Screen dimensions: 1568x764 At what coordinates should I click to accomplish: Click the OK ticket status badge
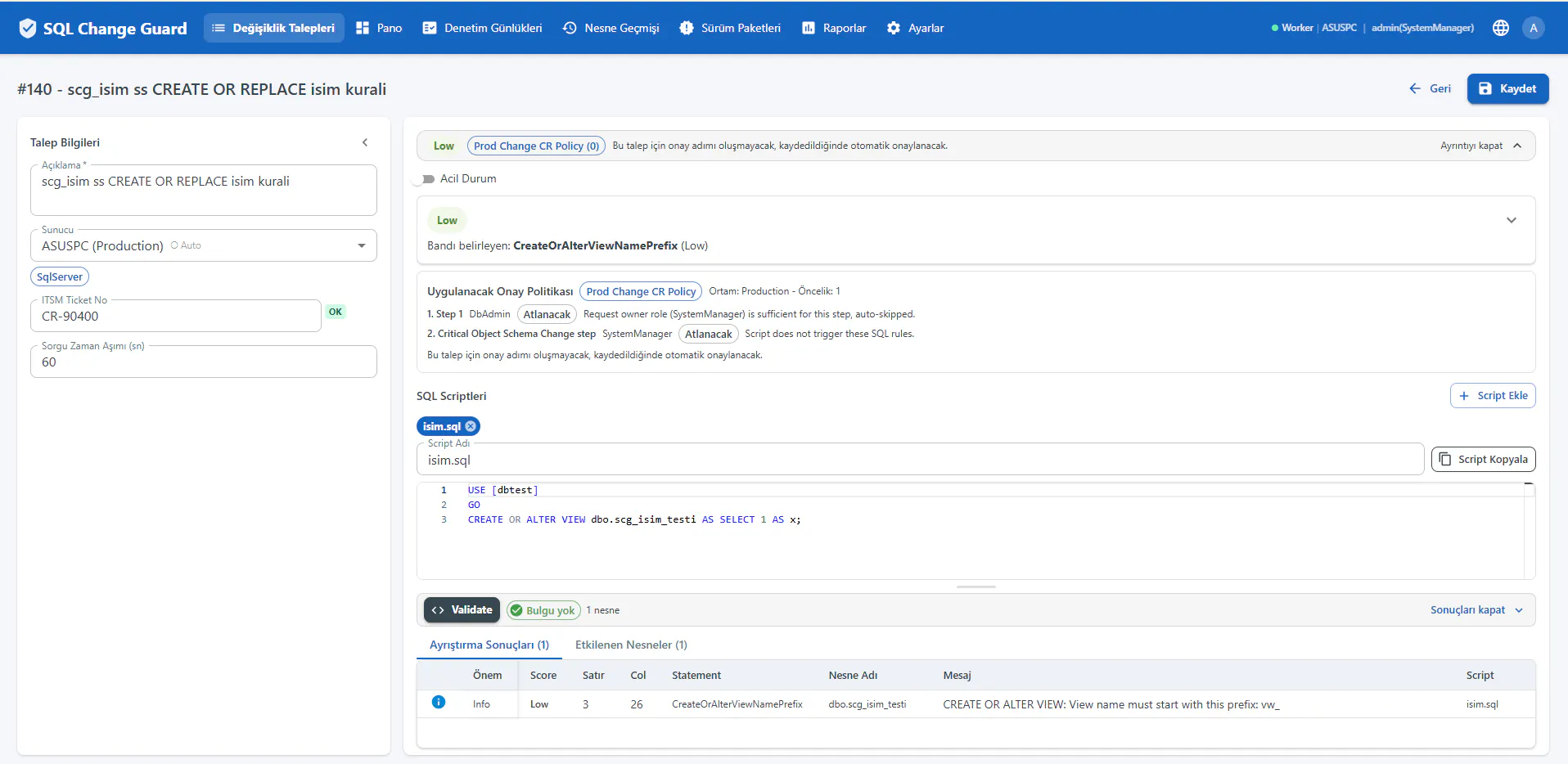336,312
